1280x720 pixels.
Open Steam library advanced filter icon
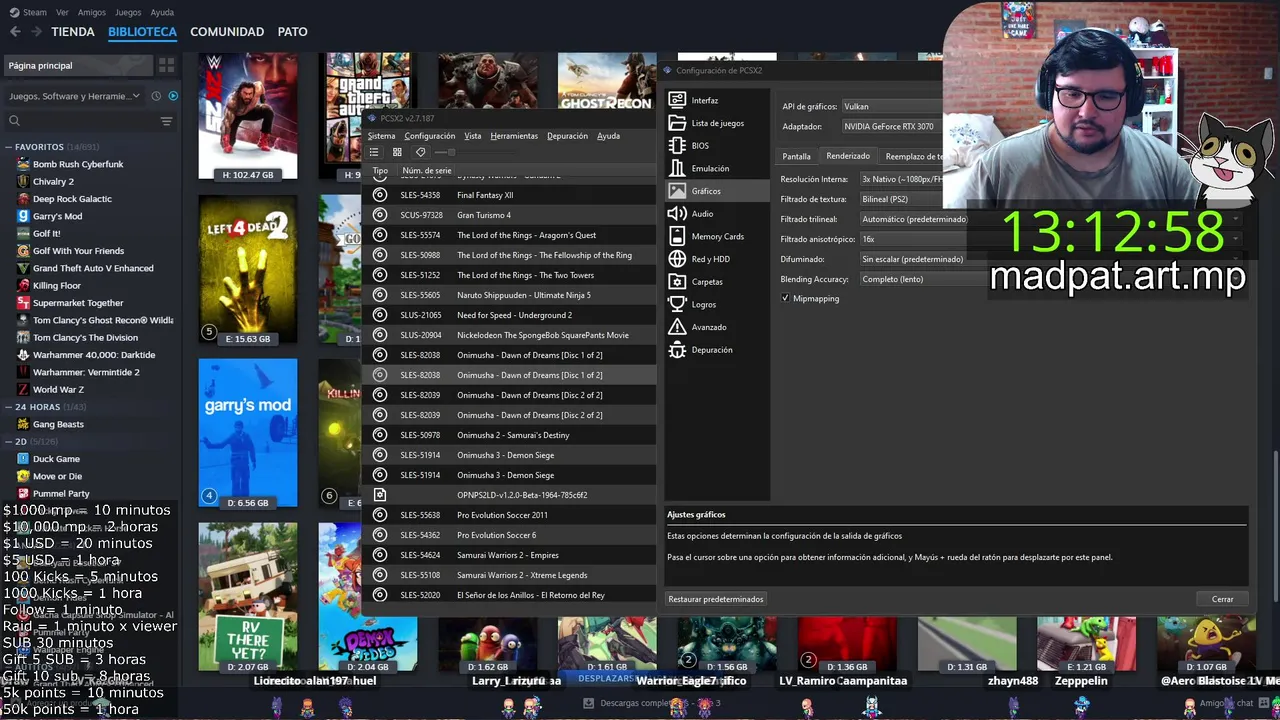(166, 121)
